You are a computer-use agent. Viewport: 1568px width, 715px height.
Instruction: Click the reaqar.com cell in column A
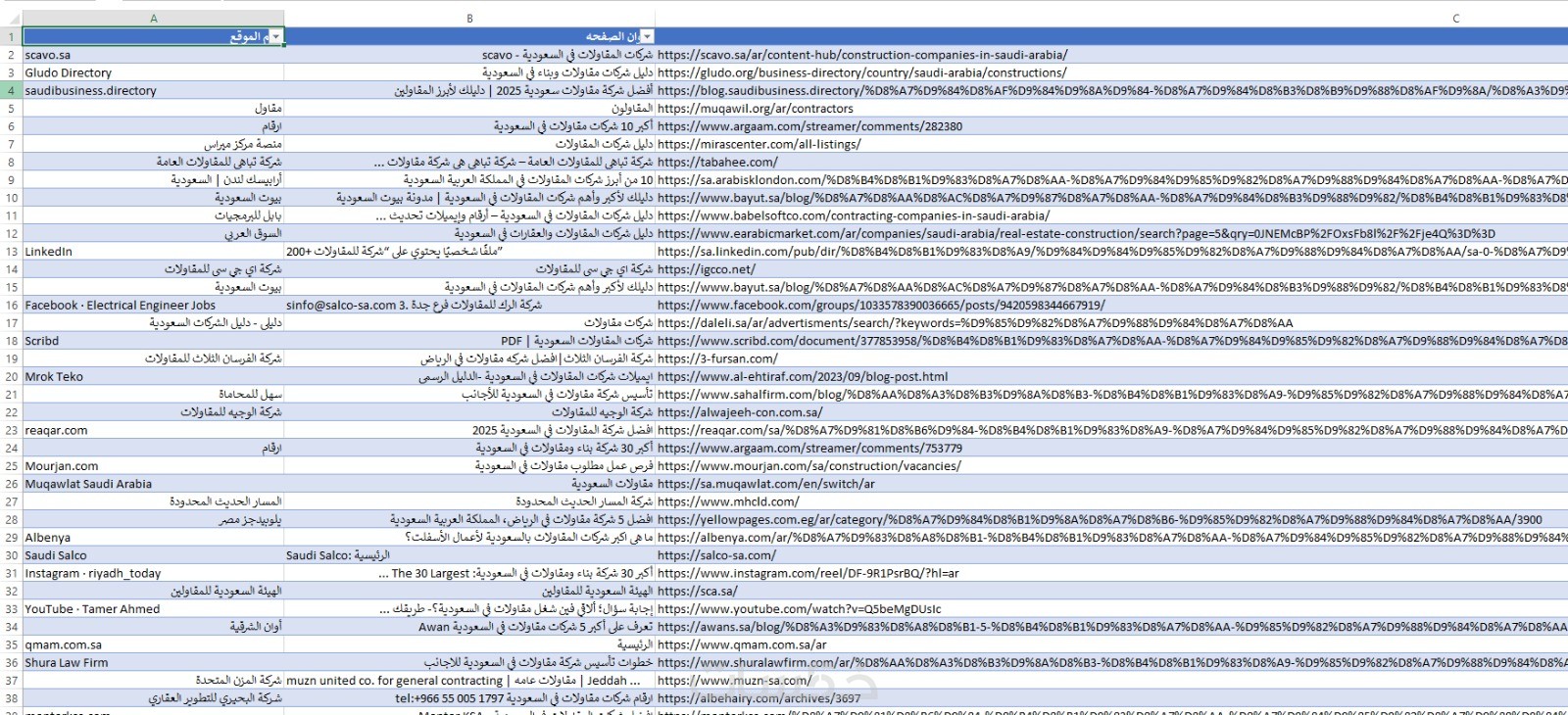coord(153,430)
